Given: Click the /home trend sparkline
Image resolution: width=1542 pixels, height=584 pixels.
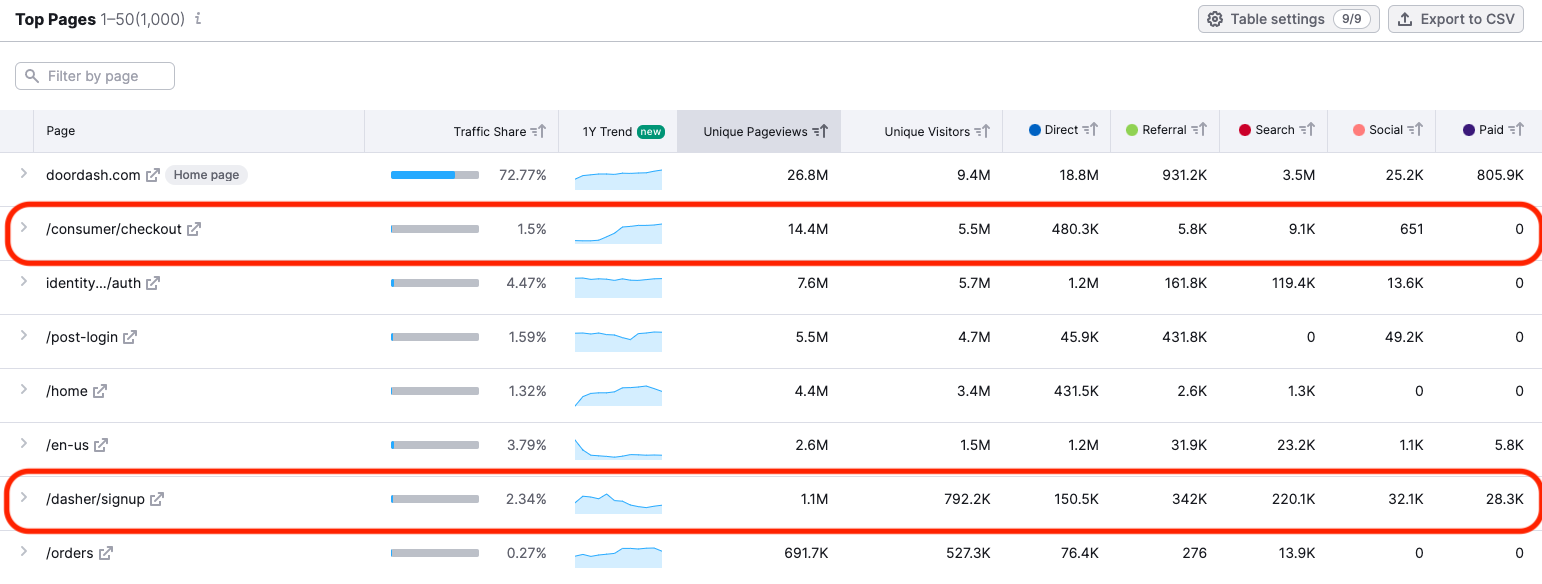Looking at the screenshot, I should 618,394.
